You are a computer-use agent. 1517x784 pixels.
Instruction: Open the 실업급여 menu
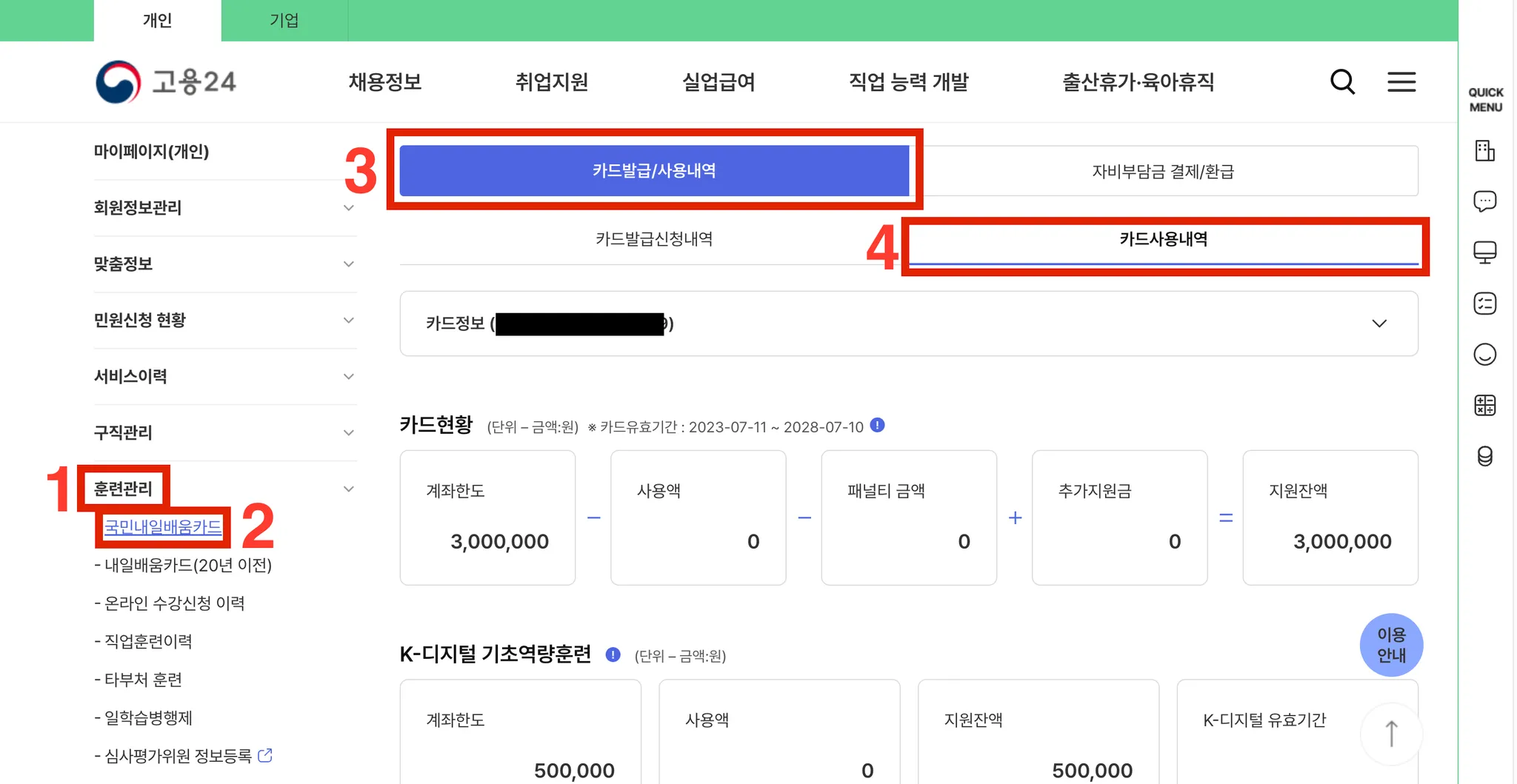[718, 81]
